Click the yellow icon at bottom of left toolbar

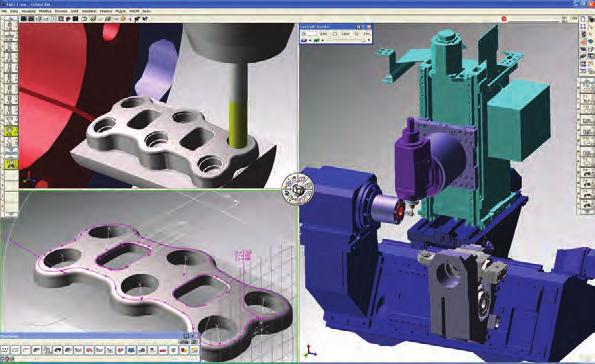pyautogui.click(x=11, y=164)
